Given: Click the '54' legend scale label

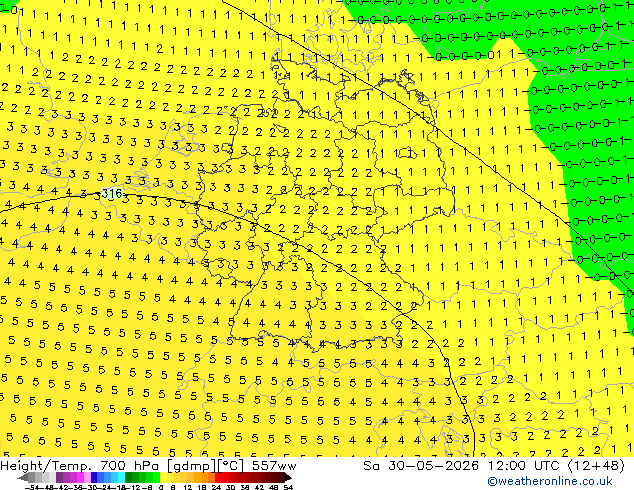Looking at the screenshot, I should coord(288,488).
